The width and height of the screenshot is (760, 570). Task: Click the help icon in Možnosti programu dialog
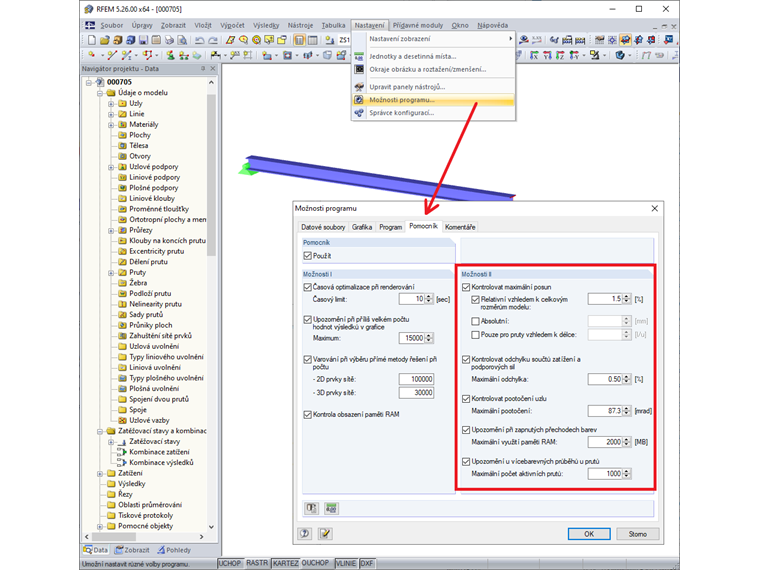[x=305, y=534]
